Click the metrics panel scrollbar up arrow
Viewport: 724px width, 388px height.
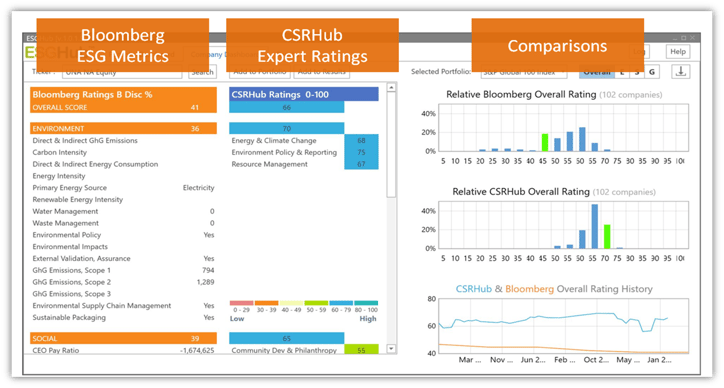tap(391, 87)
